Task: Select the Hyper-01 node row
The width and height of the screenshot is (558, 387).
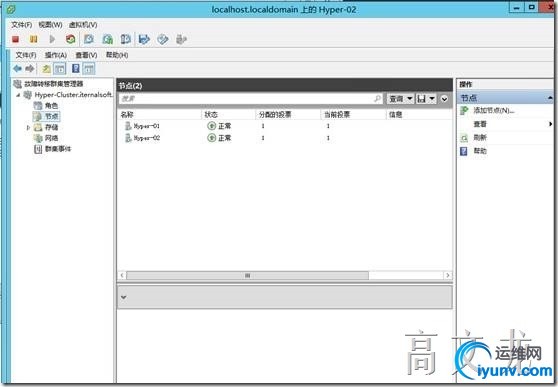Action: click(x=285, y=126)
